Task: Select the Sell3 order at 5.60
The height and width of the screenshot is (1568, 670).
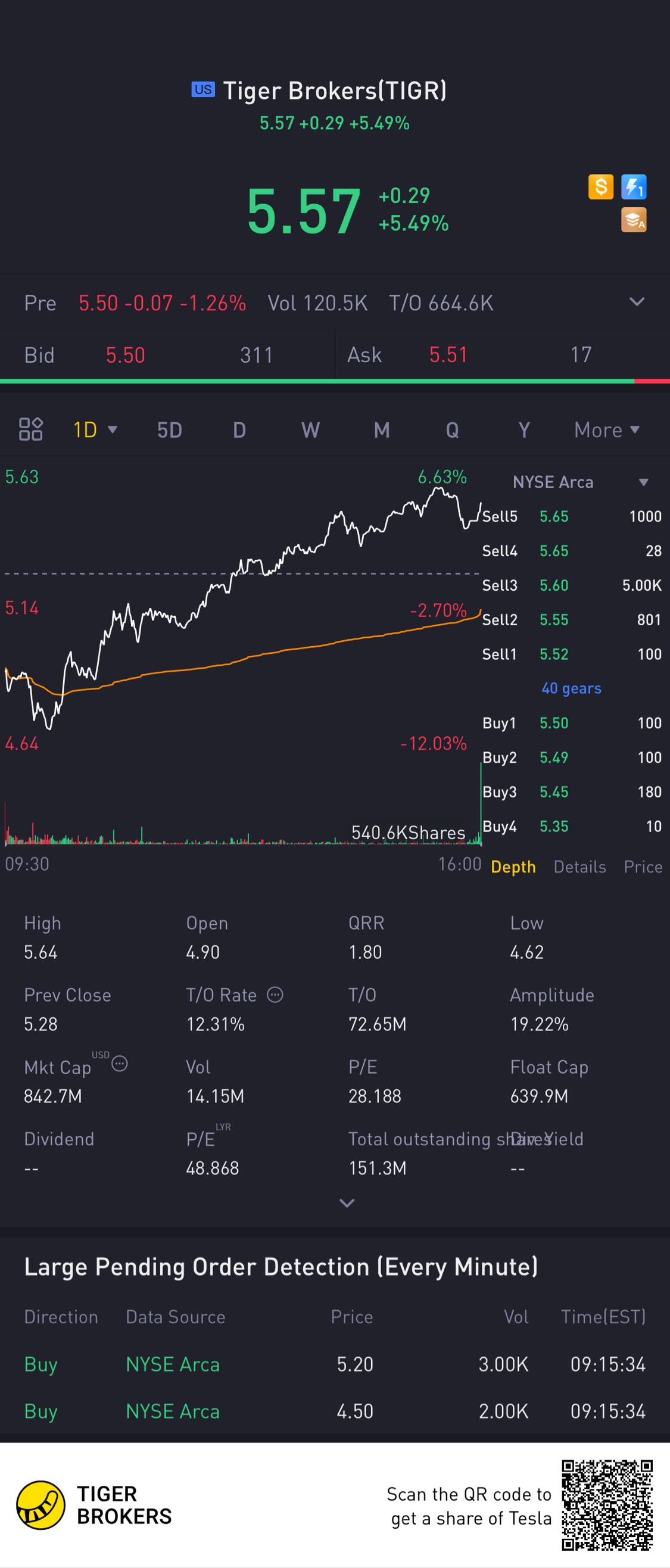Action: [x=571, y=585]
